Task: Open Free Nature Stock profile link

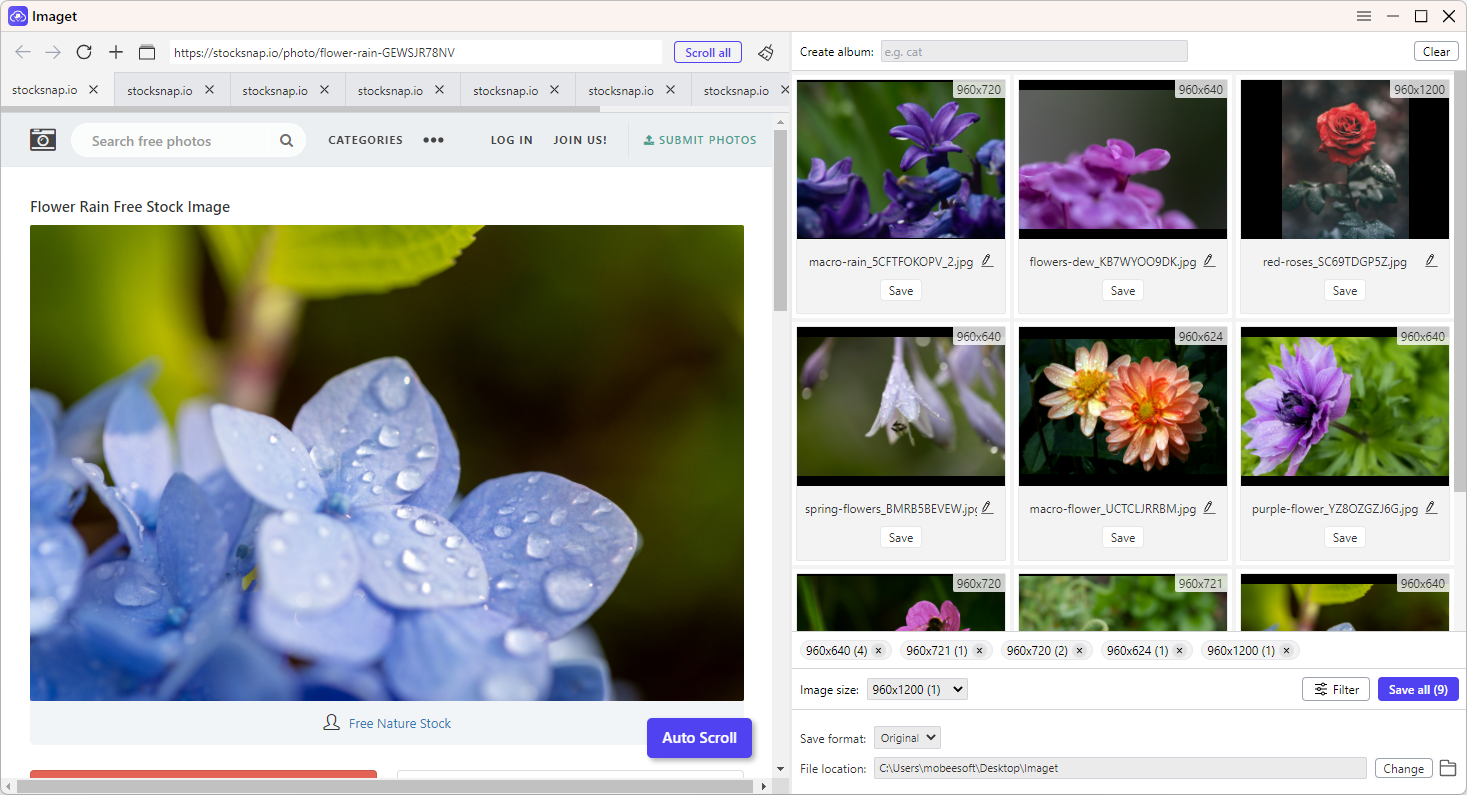Action: 400,723
